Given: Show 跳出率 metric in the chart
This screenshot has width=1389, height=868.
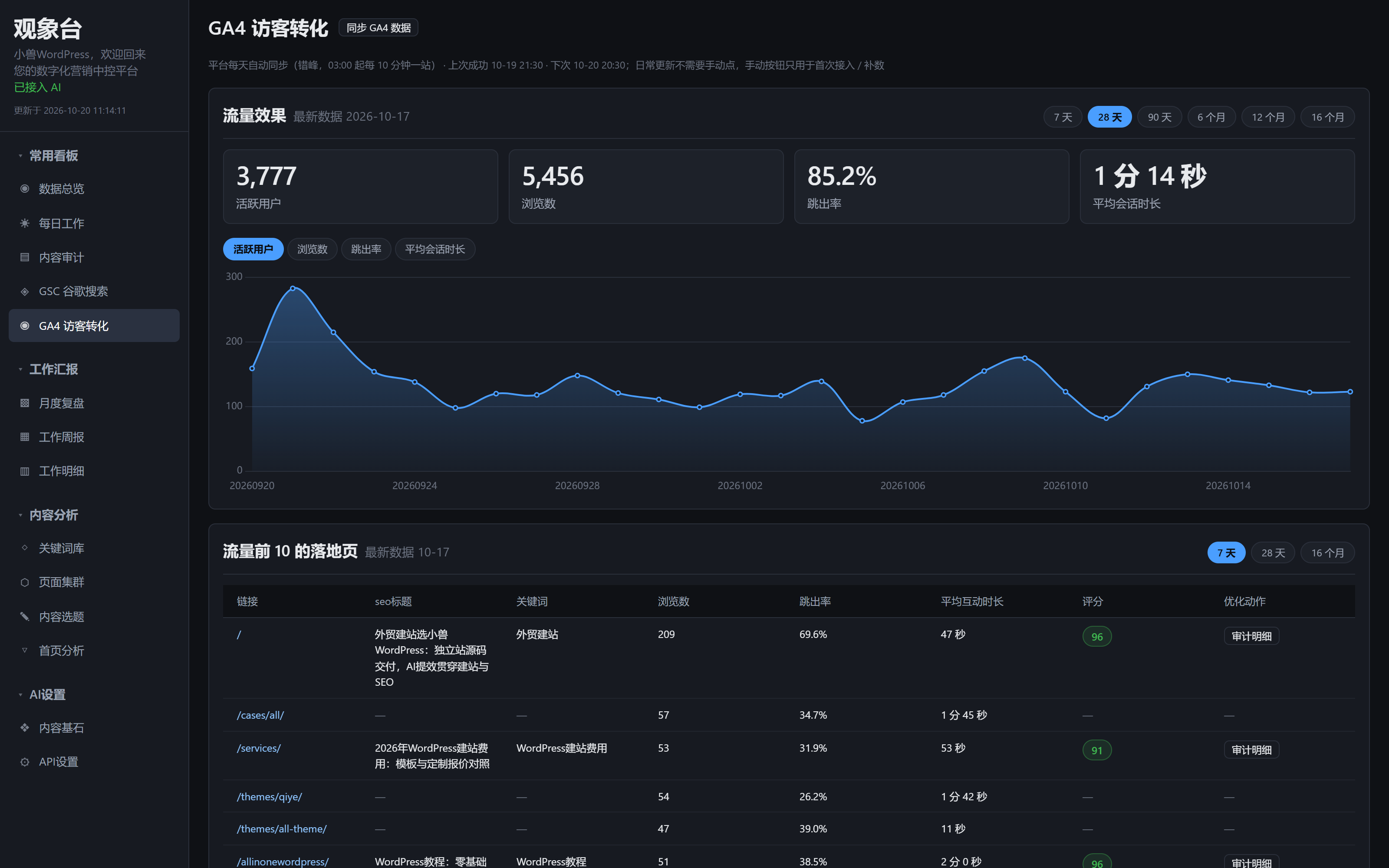Looking at the screenshot, I should tap(366, 249).
